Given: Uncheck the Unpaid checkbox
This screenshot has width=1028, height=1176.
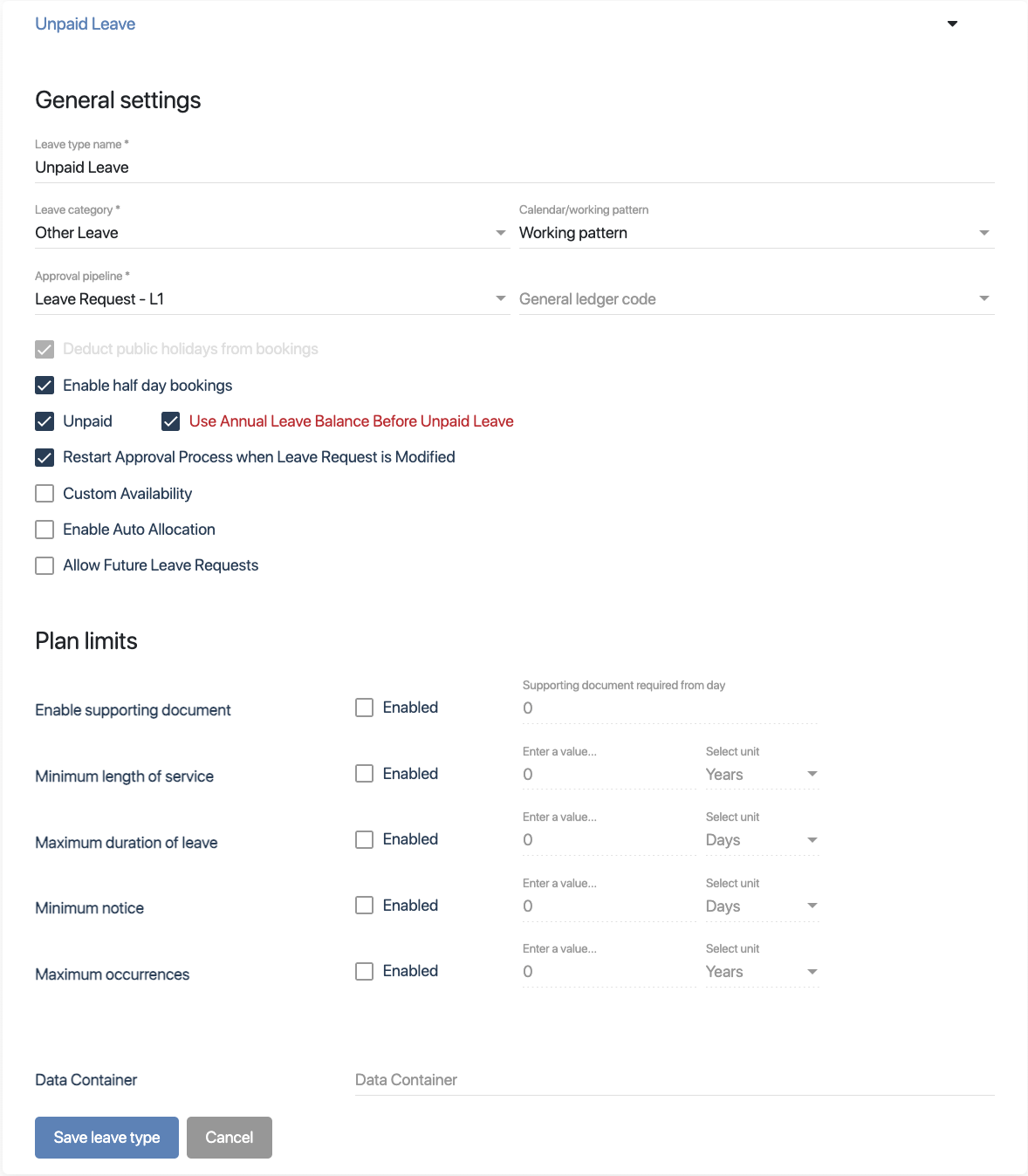Looking at the screenshot, I should coord(45,421).
